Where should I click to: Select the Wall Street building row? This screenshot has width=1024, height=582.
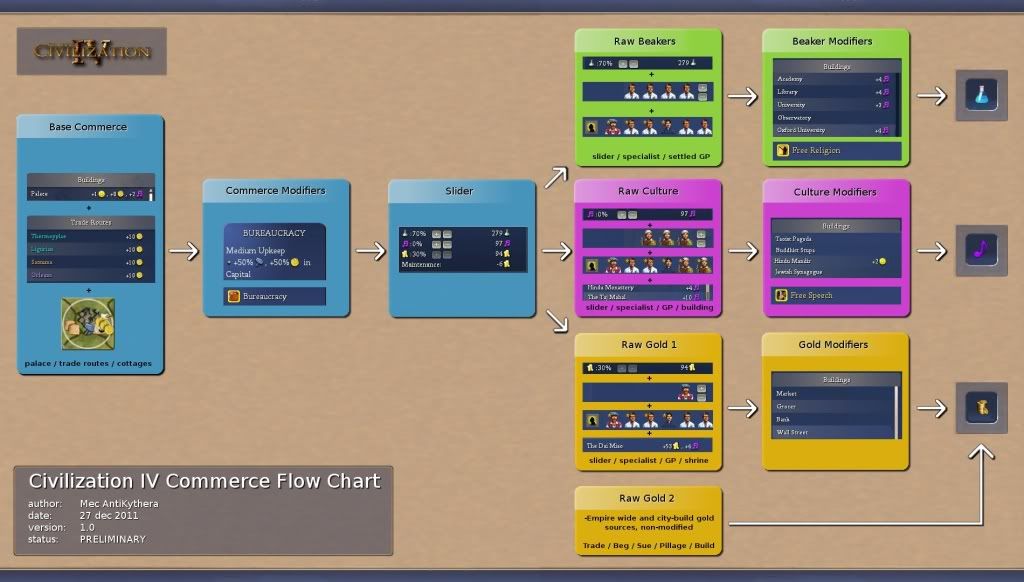coord(833,432)
